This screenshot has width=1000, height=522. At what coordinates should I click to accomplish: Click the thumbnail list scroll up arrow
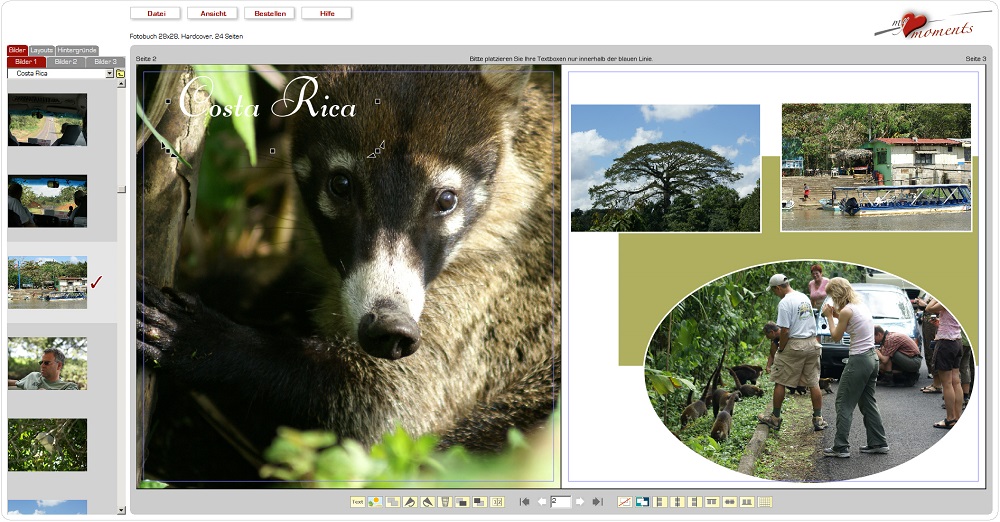click(x=121, y=84)
